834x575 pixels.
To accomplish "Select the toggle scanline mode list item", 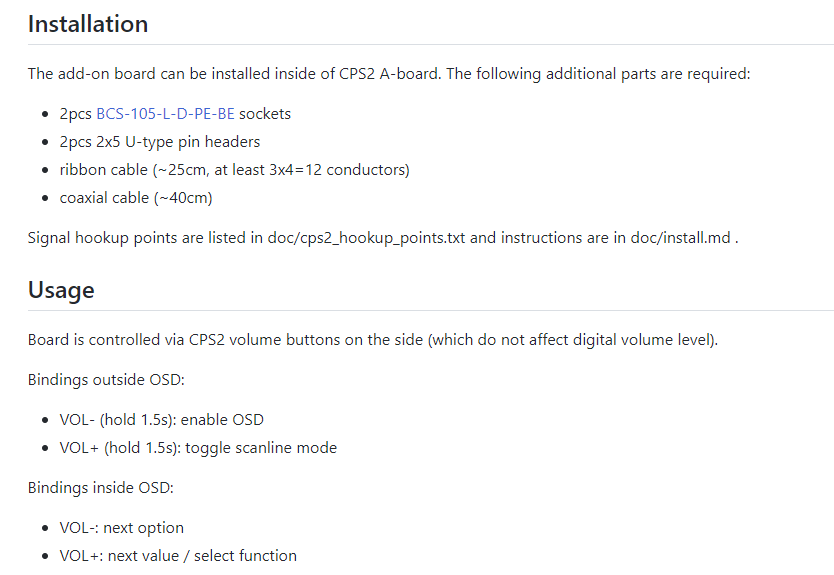I will [x=198, y=448].
